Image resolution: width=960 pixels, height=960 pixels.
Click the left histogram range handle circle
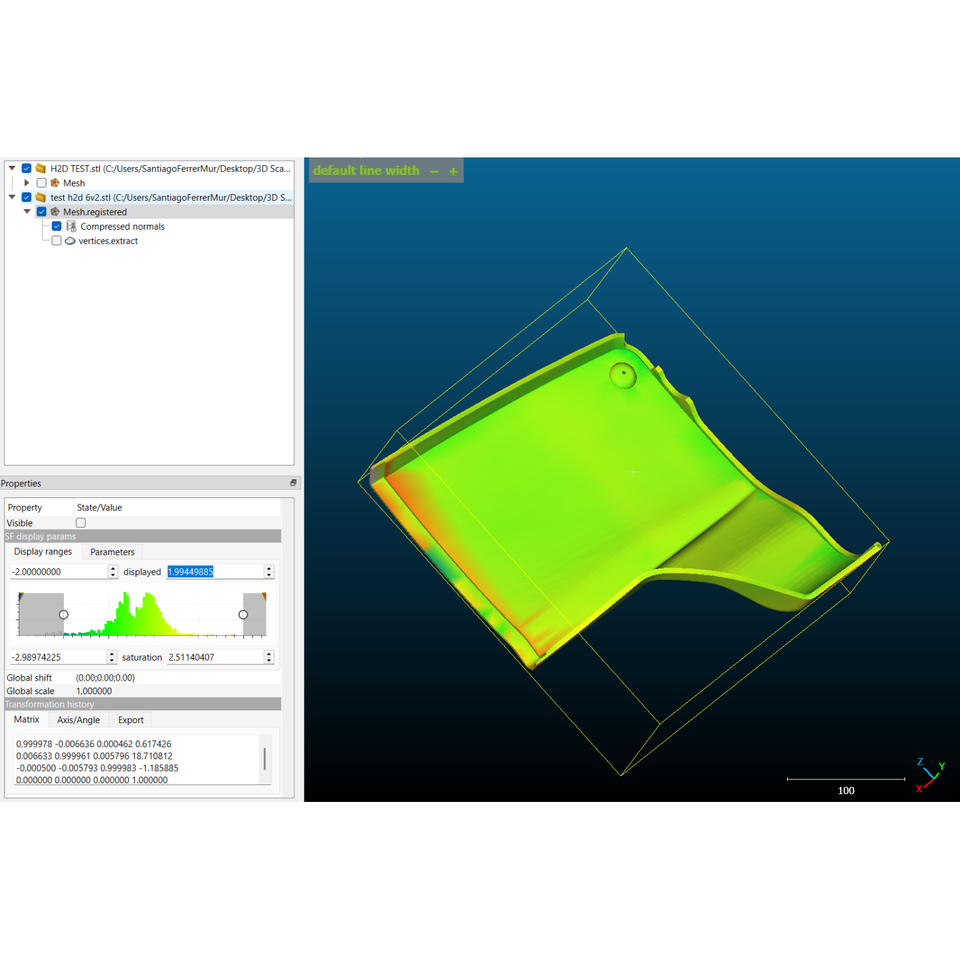coord(64,614)
